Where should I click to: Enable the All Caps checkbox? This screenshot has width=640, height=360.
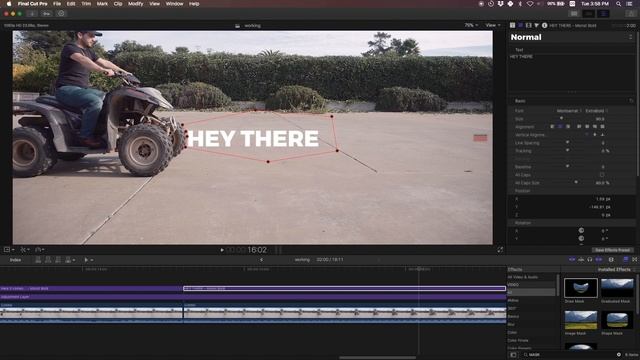pyautogui.click(x=602, y=175)
